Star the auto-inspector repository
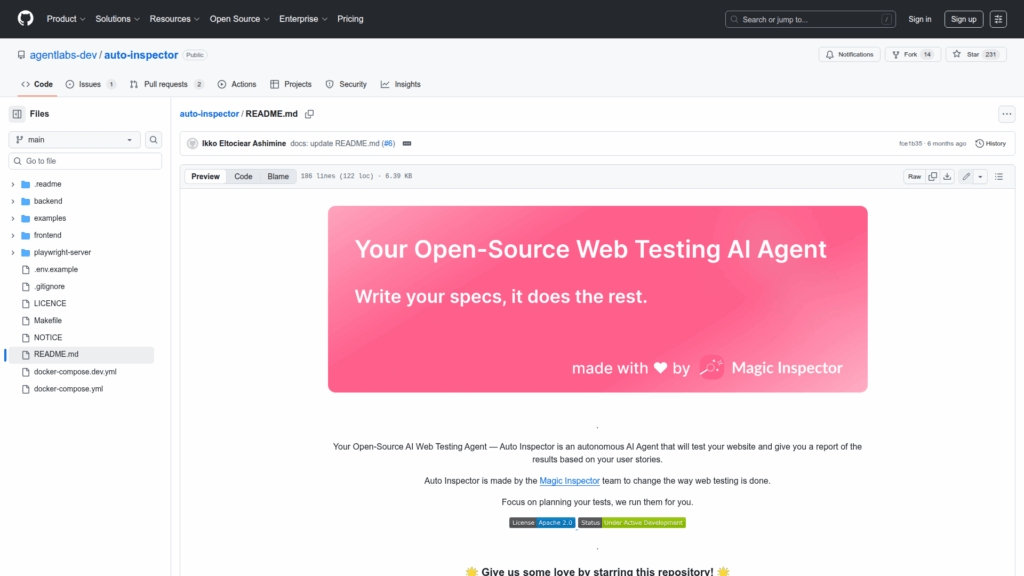This screenshot has width=1024, height=576. [976, 54]
